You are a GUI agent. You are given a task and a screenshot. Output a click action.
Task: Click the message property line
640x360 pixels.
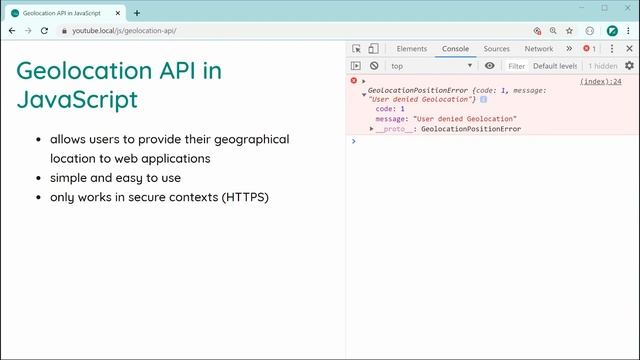coord(446,119)
